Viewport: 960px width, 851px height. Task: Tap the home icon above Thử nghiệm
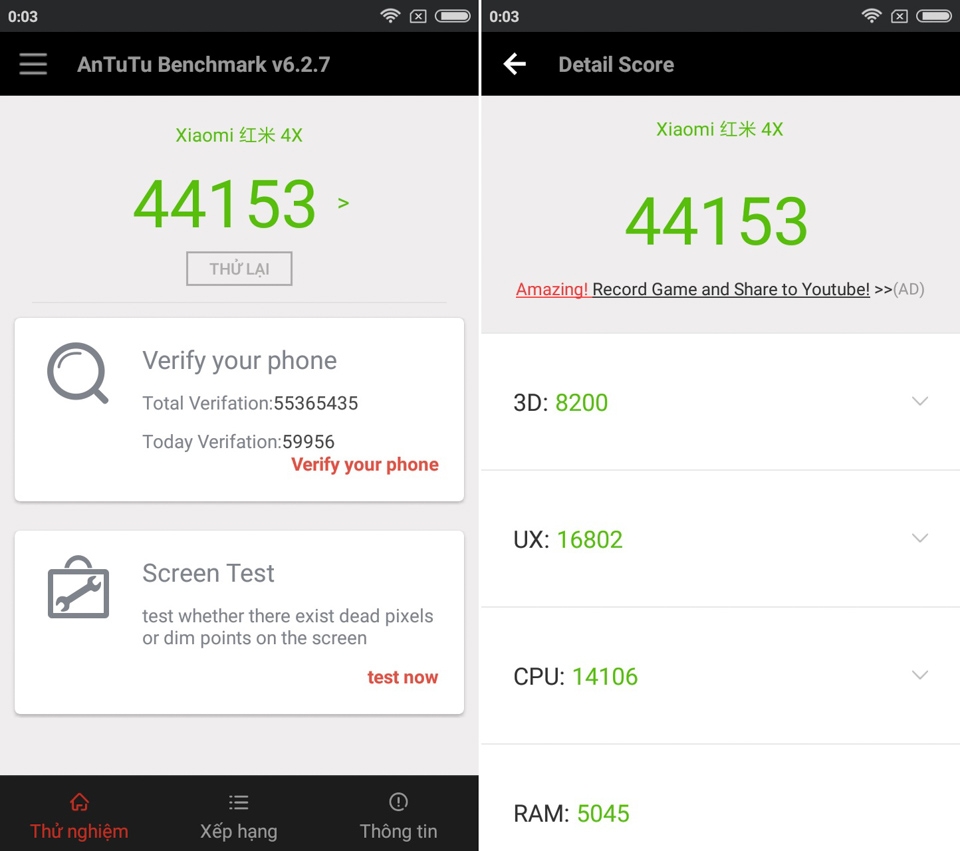79,801
